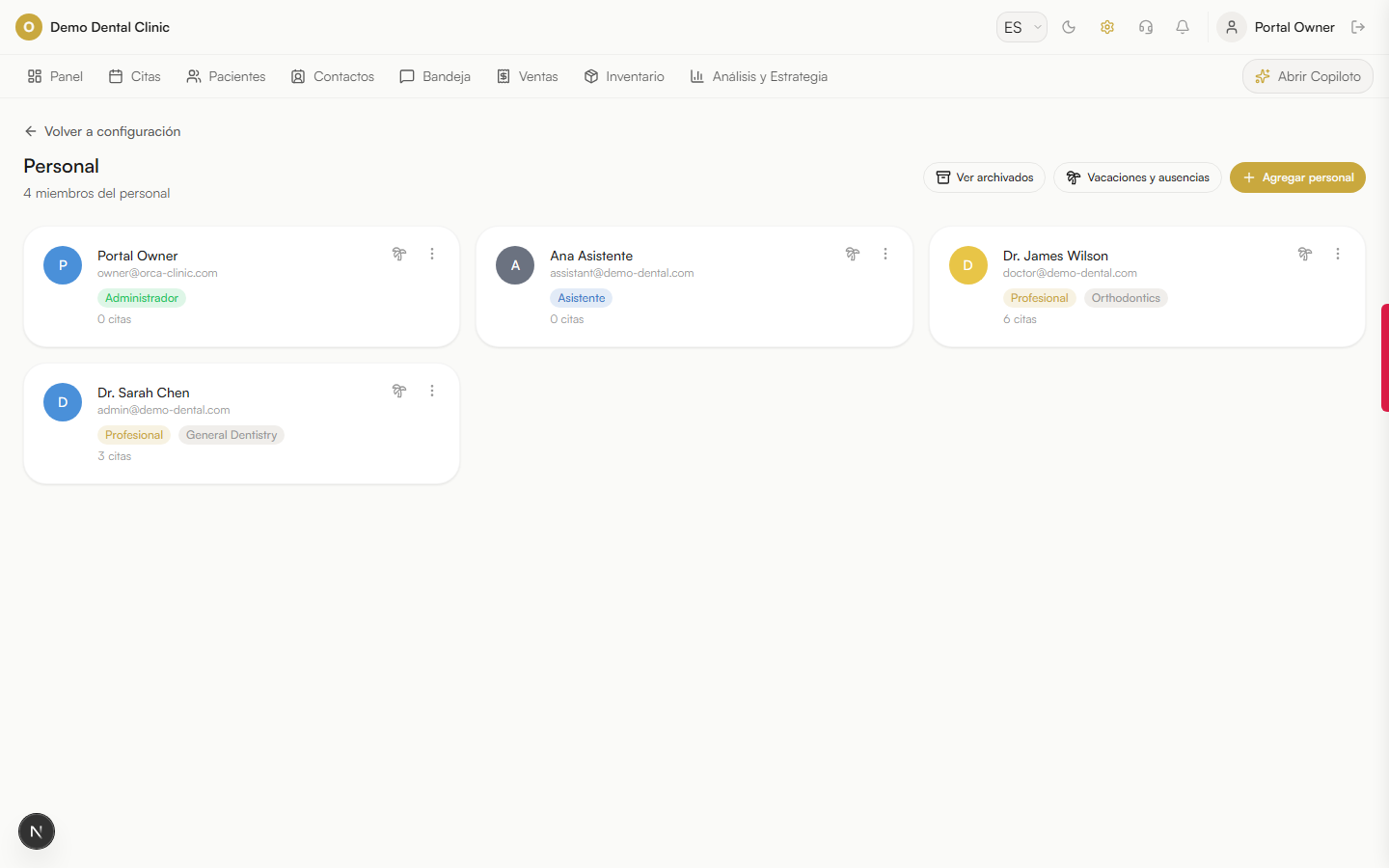
Task: Click the Portal Owner name in header
Action: [1294, 27]
